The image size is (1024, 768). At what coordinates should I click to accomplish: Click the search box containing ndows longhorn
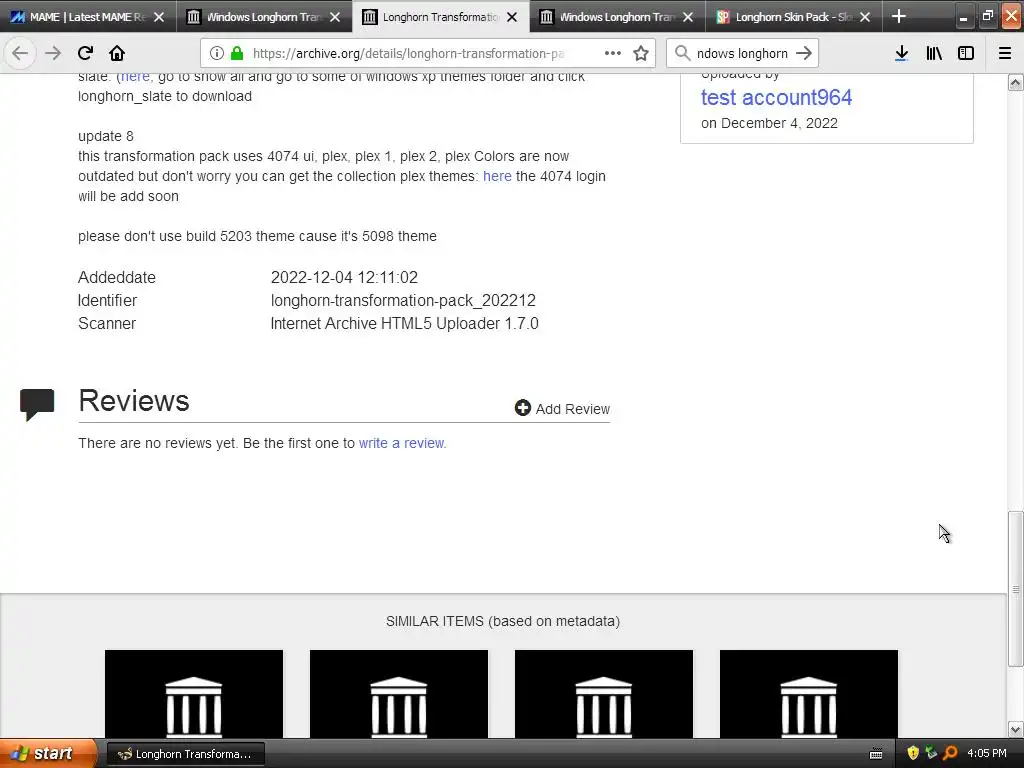[x=742, y=54]
